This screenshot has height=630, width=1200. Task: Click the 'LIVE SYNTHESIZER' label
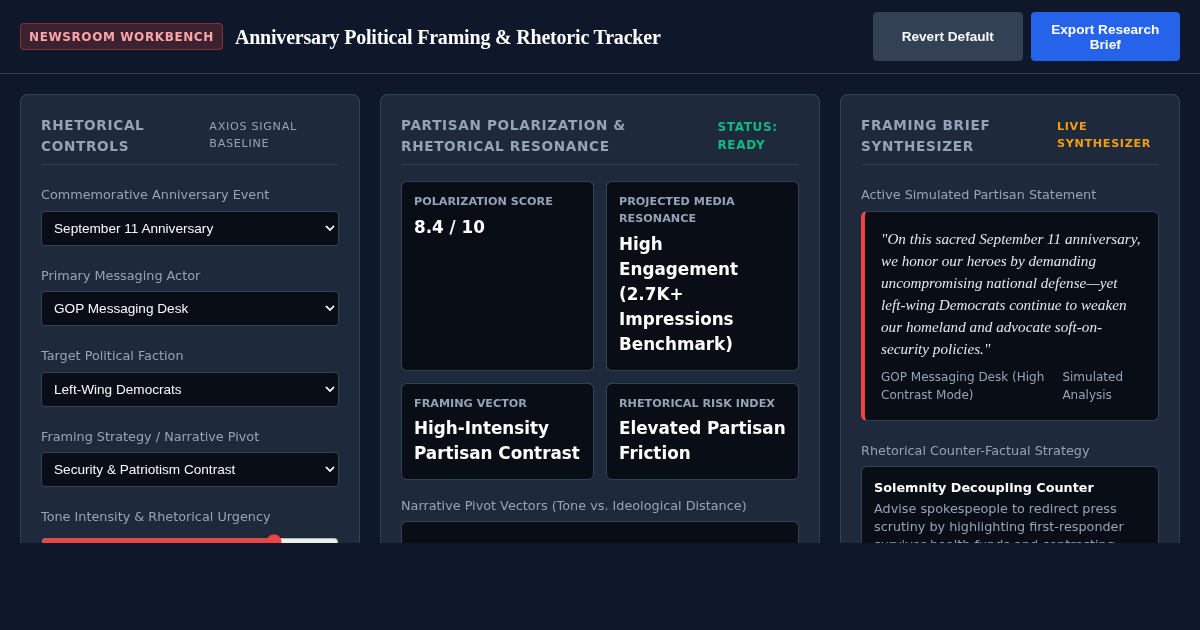[1103, 135]
